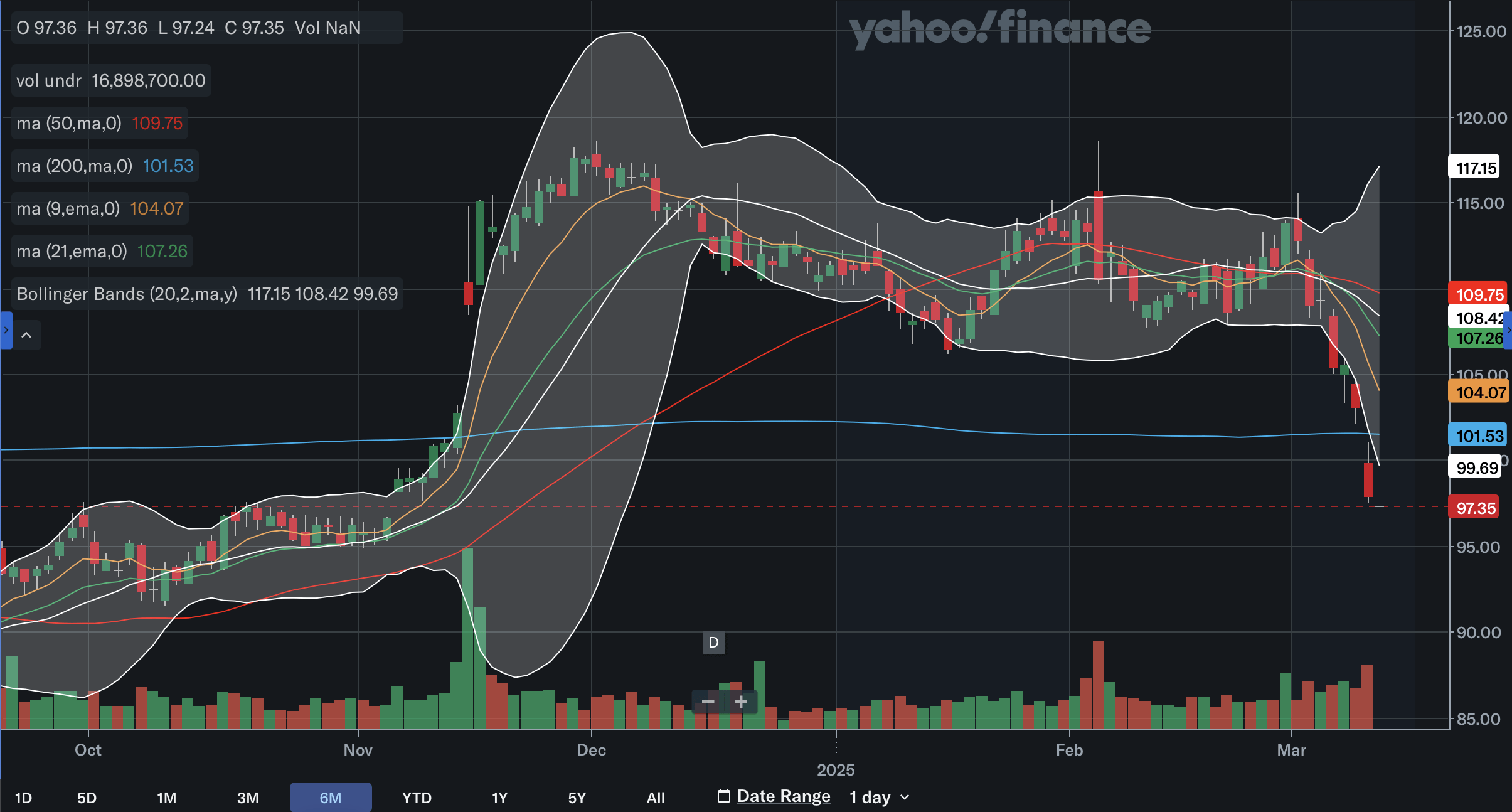Select the 5Y time range
1512x812 pixels.
(x=577, y=798)
